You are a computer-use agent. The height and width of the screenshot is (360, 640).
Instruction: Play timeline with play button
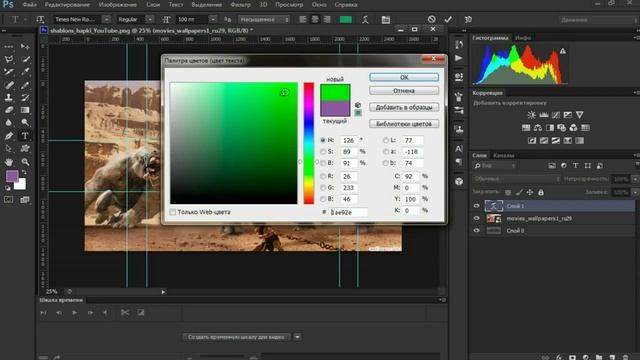coord(74,312)
